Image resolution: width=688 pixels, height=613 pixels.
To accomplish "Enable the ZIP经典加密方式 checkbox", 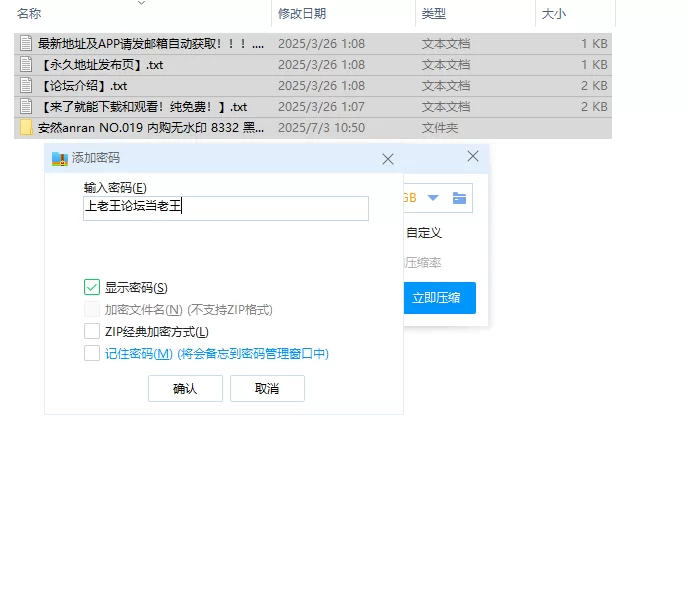I will tap(92, 331).
